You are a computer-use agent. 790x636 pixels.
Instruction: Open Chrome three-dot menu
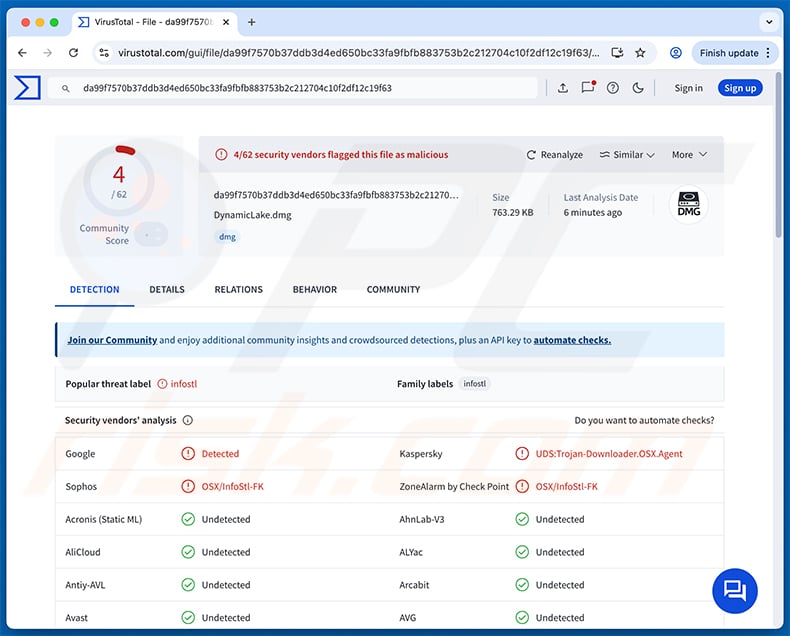pyautogui.click(x=768, y=53)
